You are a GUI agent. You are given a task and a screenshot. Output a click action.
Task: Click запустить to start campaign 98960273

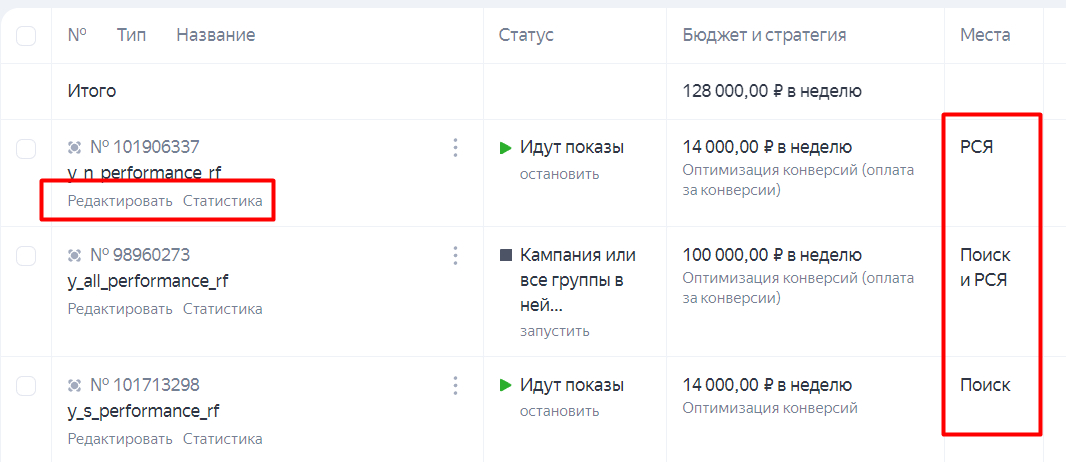point(554,331)
